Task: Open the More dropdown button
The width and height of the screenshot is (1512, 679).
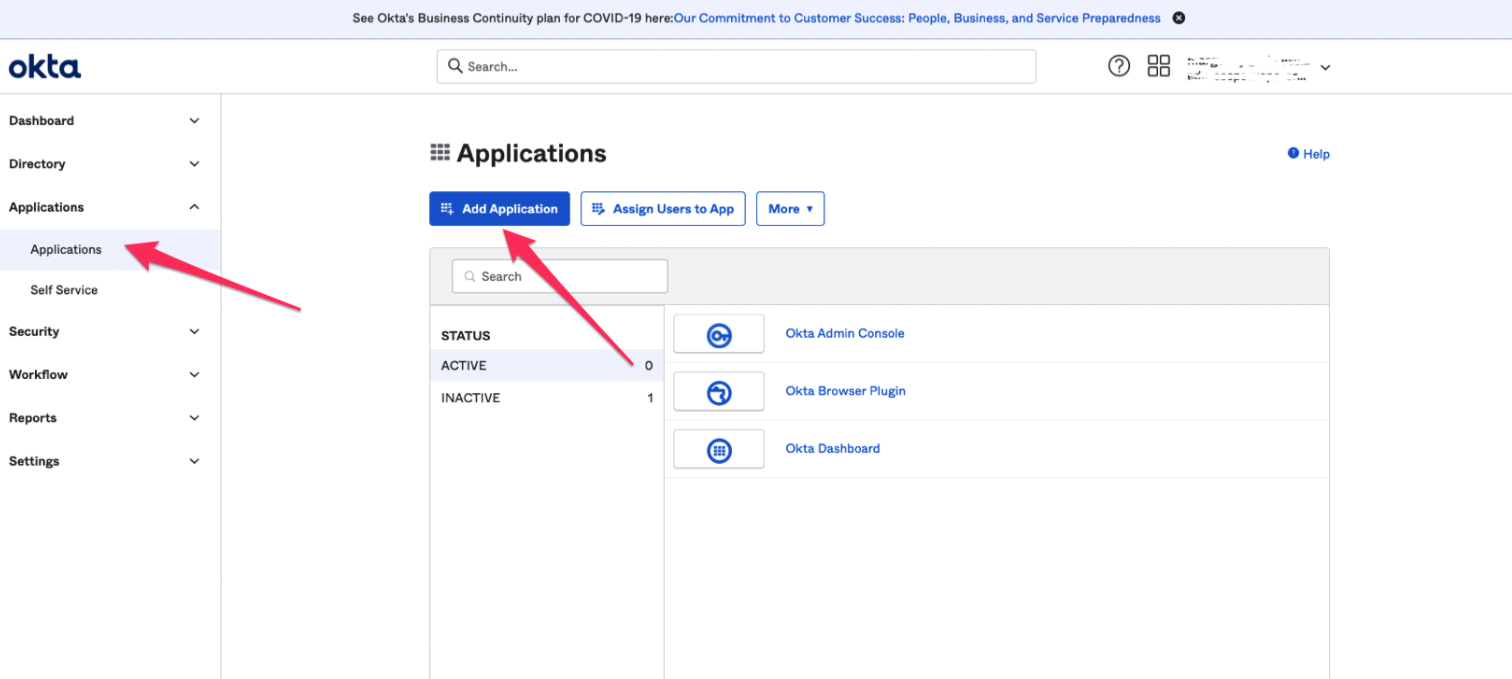Action: 790,209
